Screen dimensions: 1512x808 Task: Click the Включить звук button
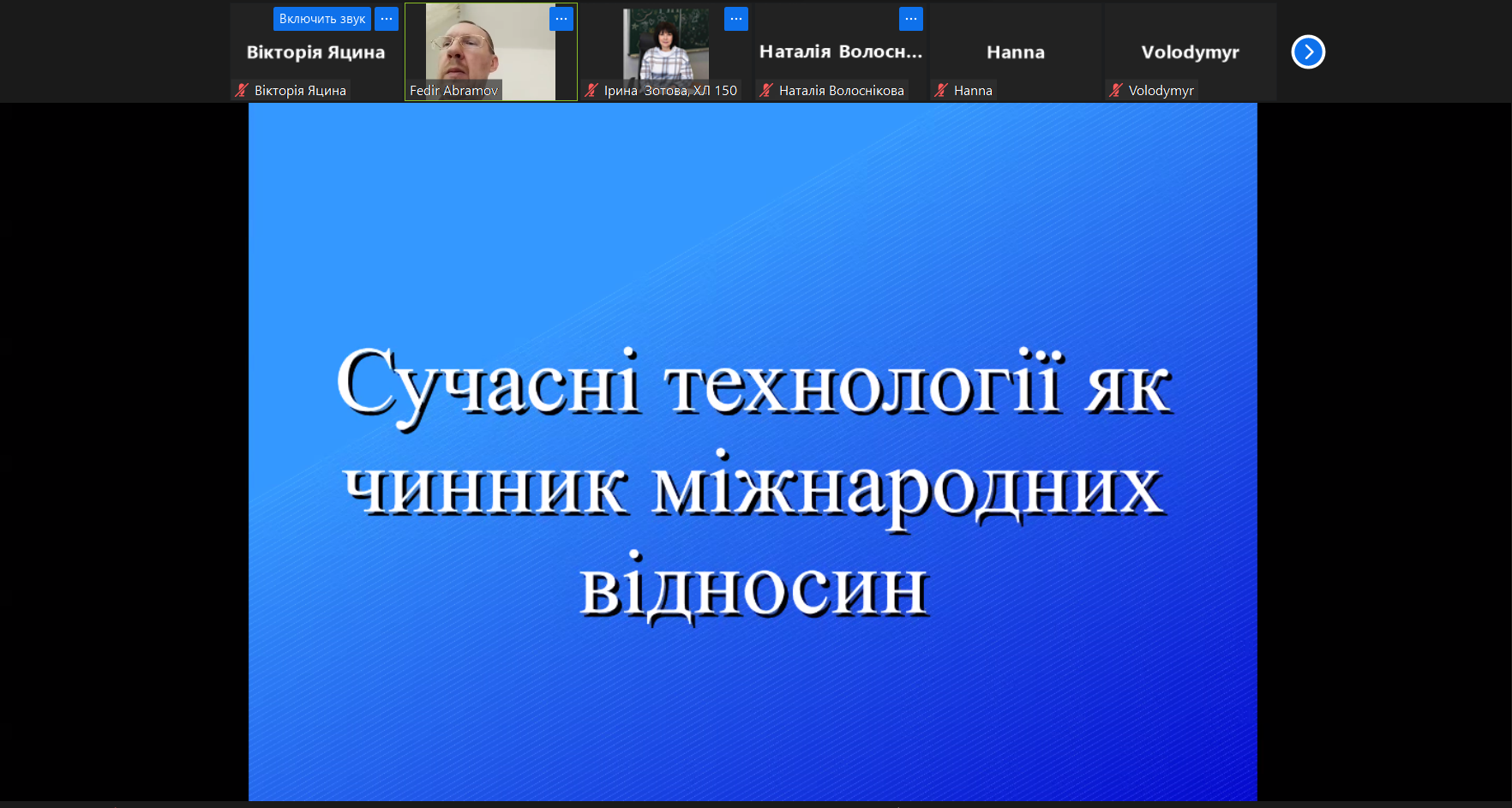(321, 19)
